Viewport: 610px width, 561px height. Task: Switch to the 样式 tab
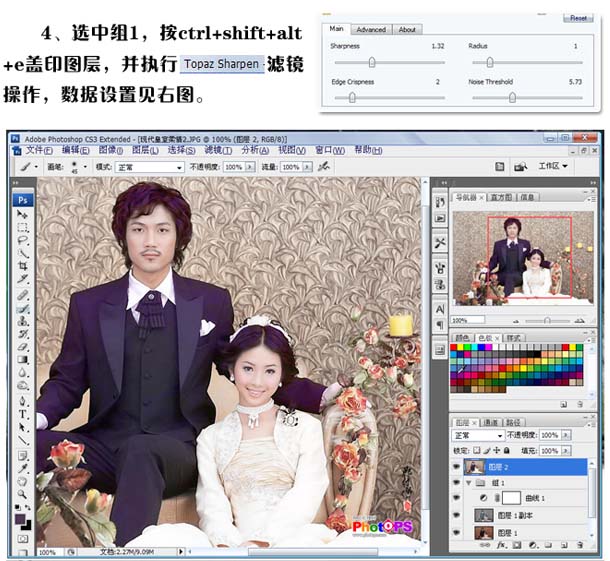(514, 338)
